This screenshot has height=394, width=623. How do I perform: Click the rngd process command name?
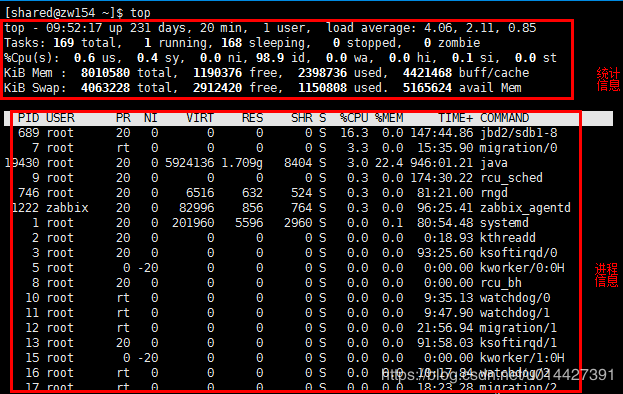494,193
